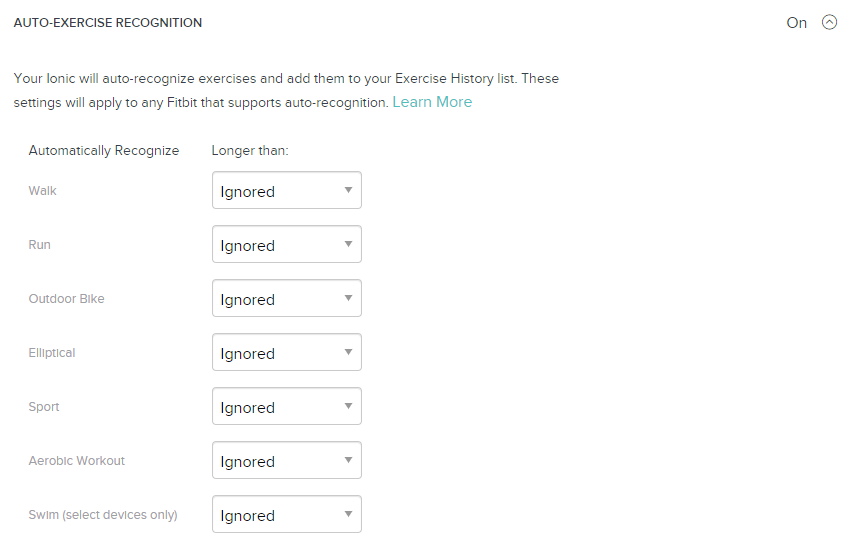Click the AUTO-EXERCISE RECOGNITION heading

click(108, 23)
